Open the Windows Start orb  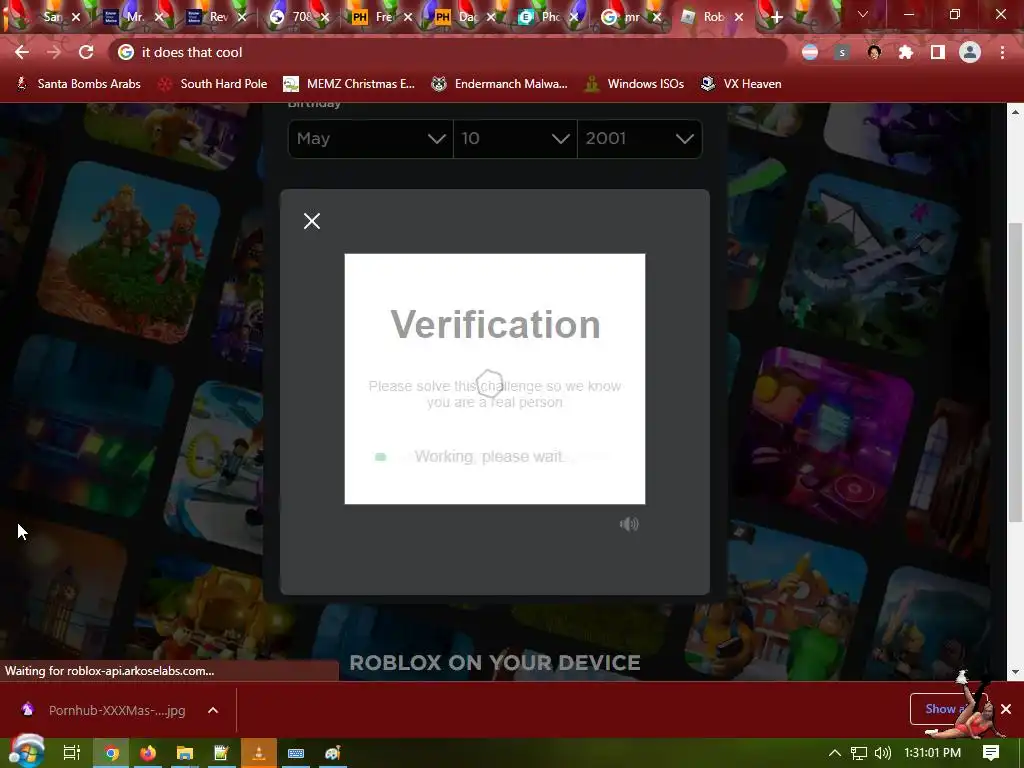pos(26,752)
